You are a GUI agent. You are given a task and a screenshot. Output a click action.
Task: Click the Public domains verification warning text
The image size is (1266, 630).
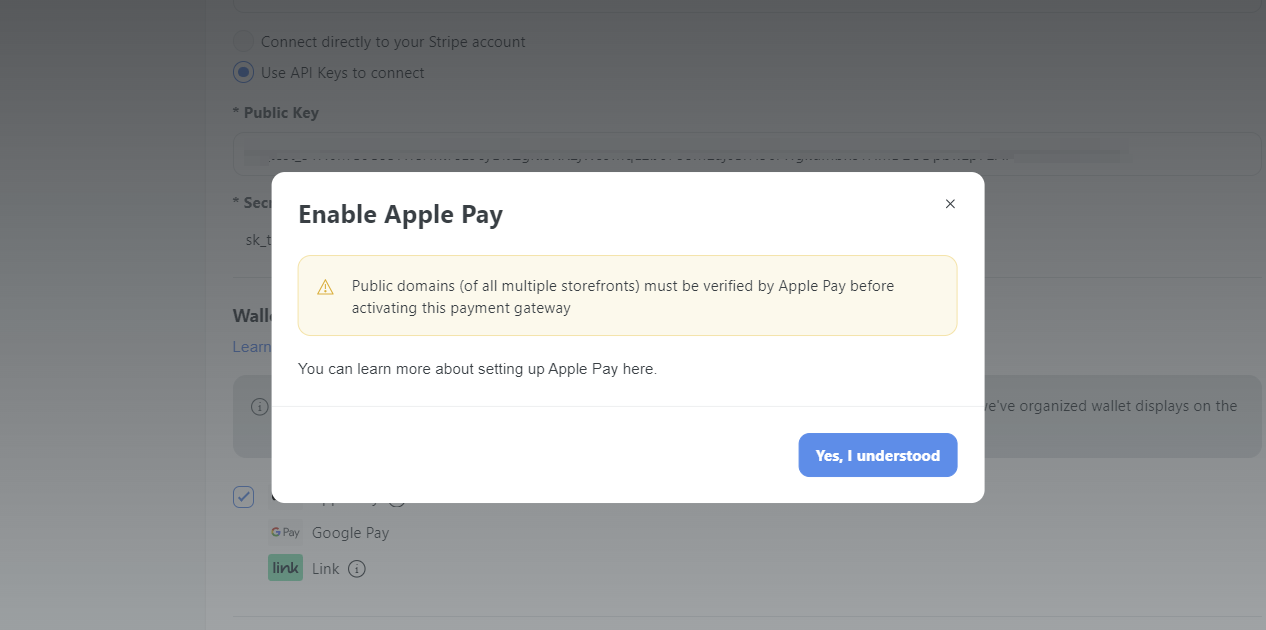tap(623, 296)
